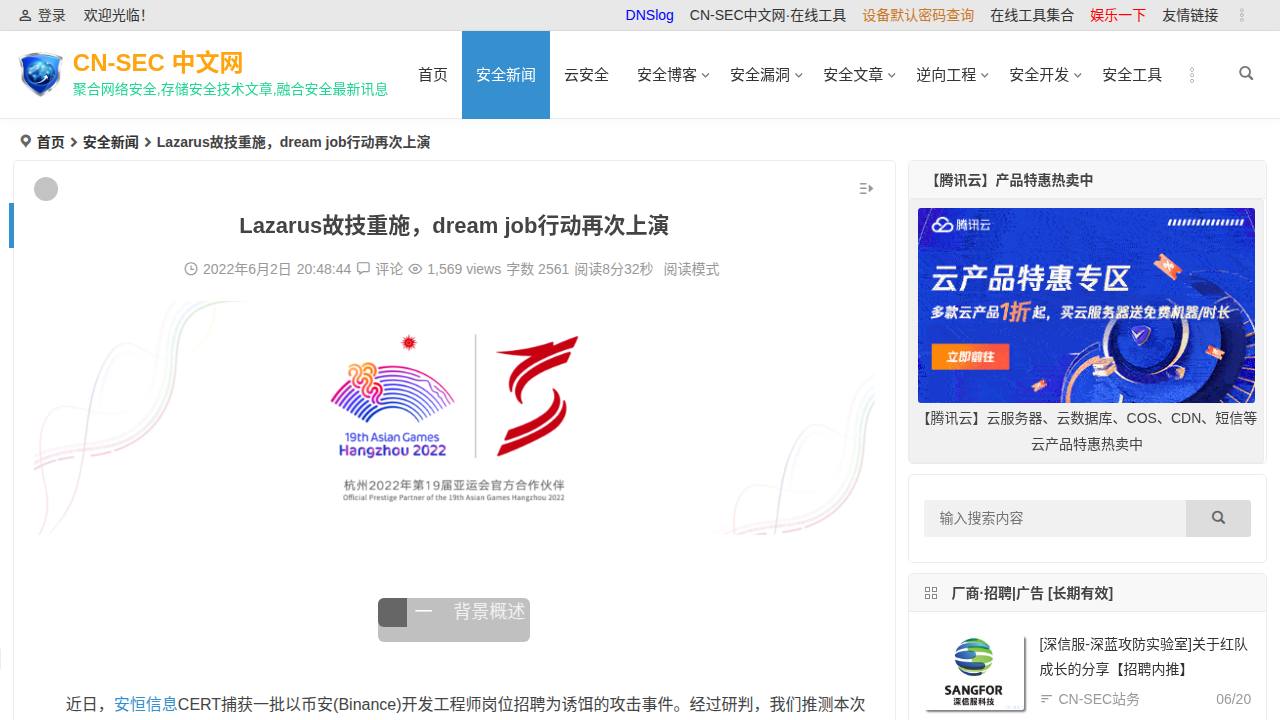Click the sidebar search submit button
1280x720 pixels.
(x=1218, y=518)
